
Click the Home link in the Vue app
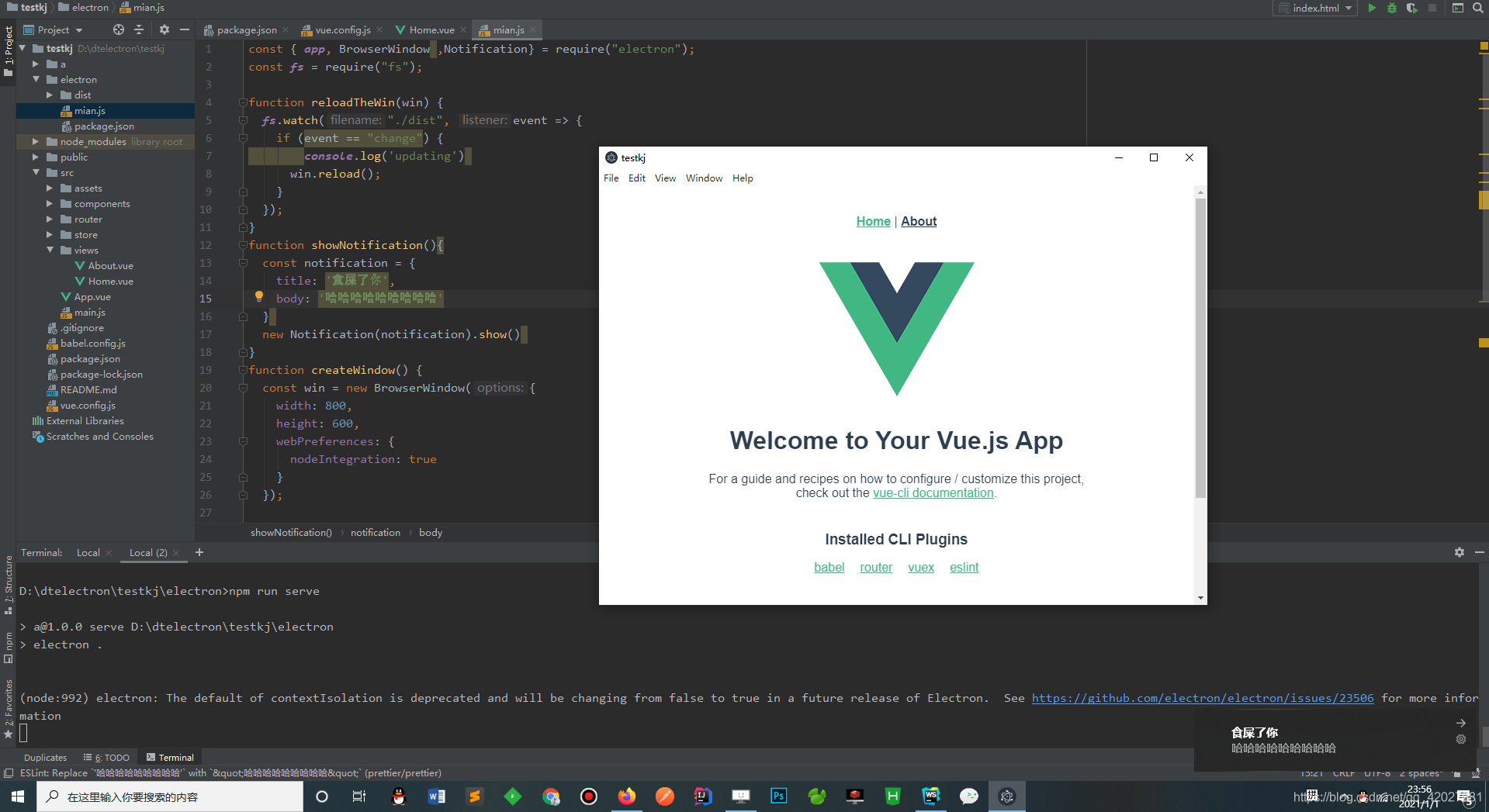(873, 221)
